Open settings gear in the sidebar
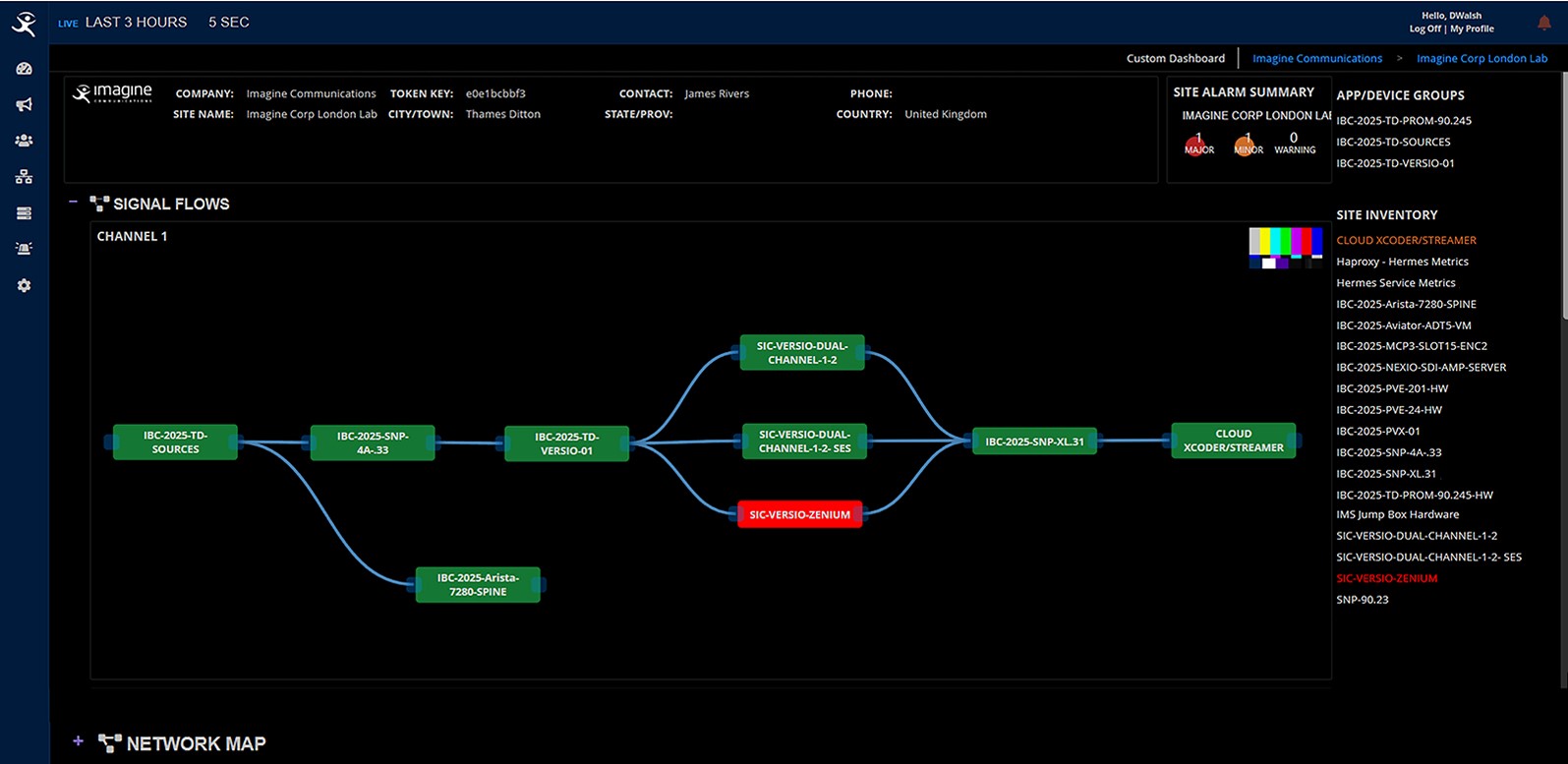The image size is (1568, 764). point(24,285)
